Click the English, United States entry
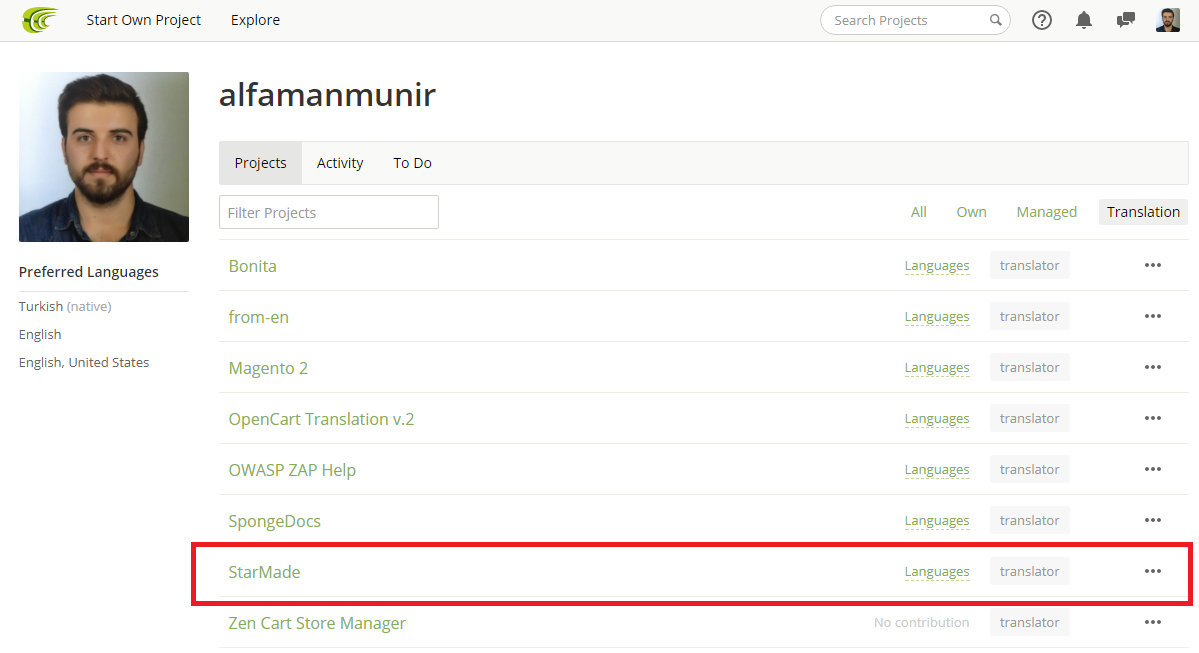The width and height of the screenshot is (1199, 653). pyautogui.click(x=84, y=362)
